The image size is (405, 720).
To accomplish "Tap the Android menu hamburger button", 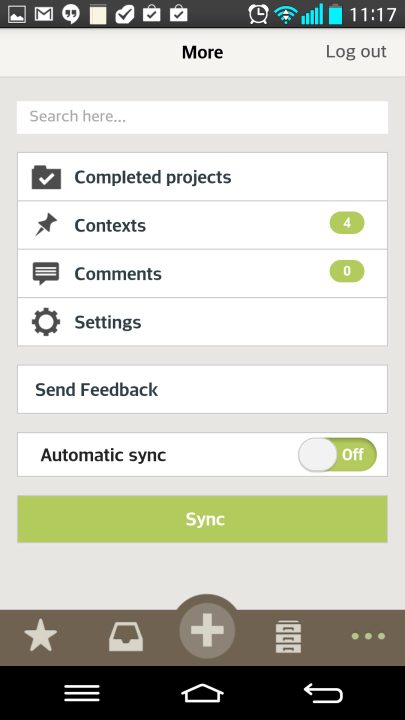I will click(82, 693).
